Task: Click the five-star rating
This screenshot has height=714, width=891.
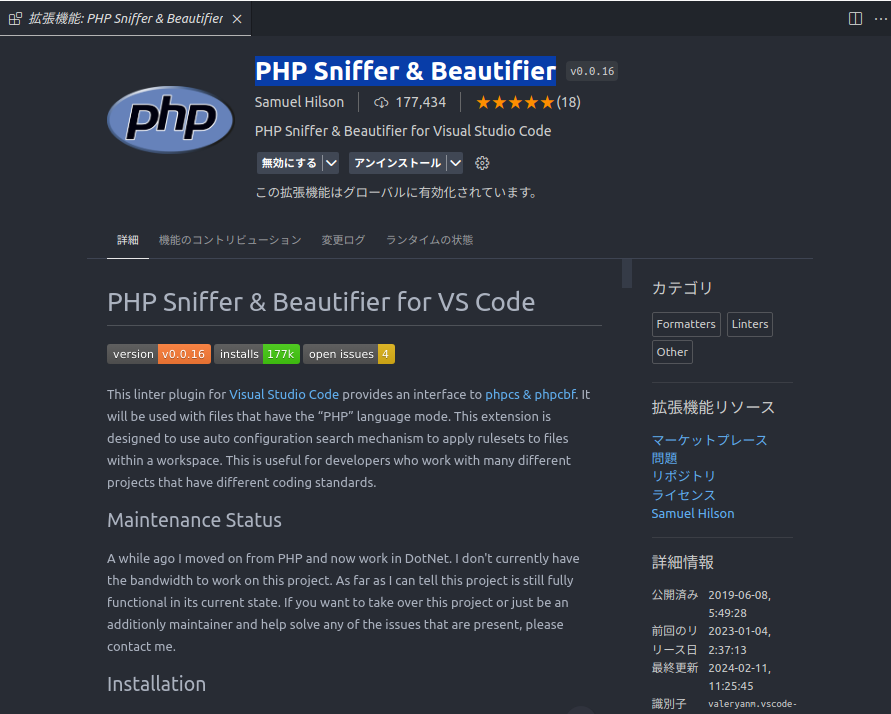Action: click(515, 102)
